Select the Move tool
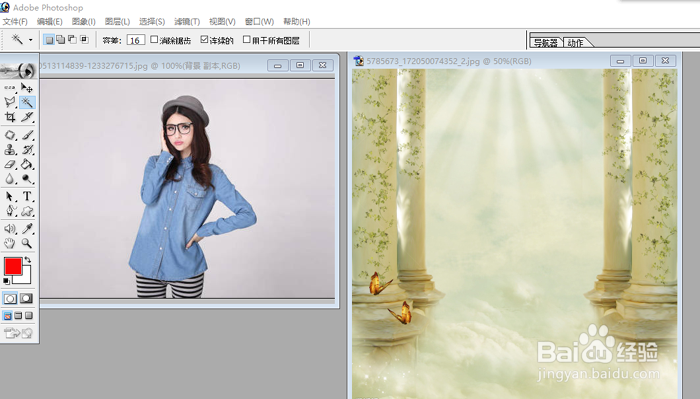The height and width of the screenshot is (399, 700). pyautogui.click(x=27, y=87)
